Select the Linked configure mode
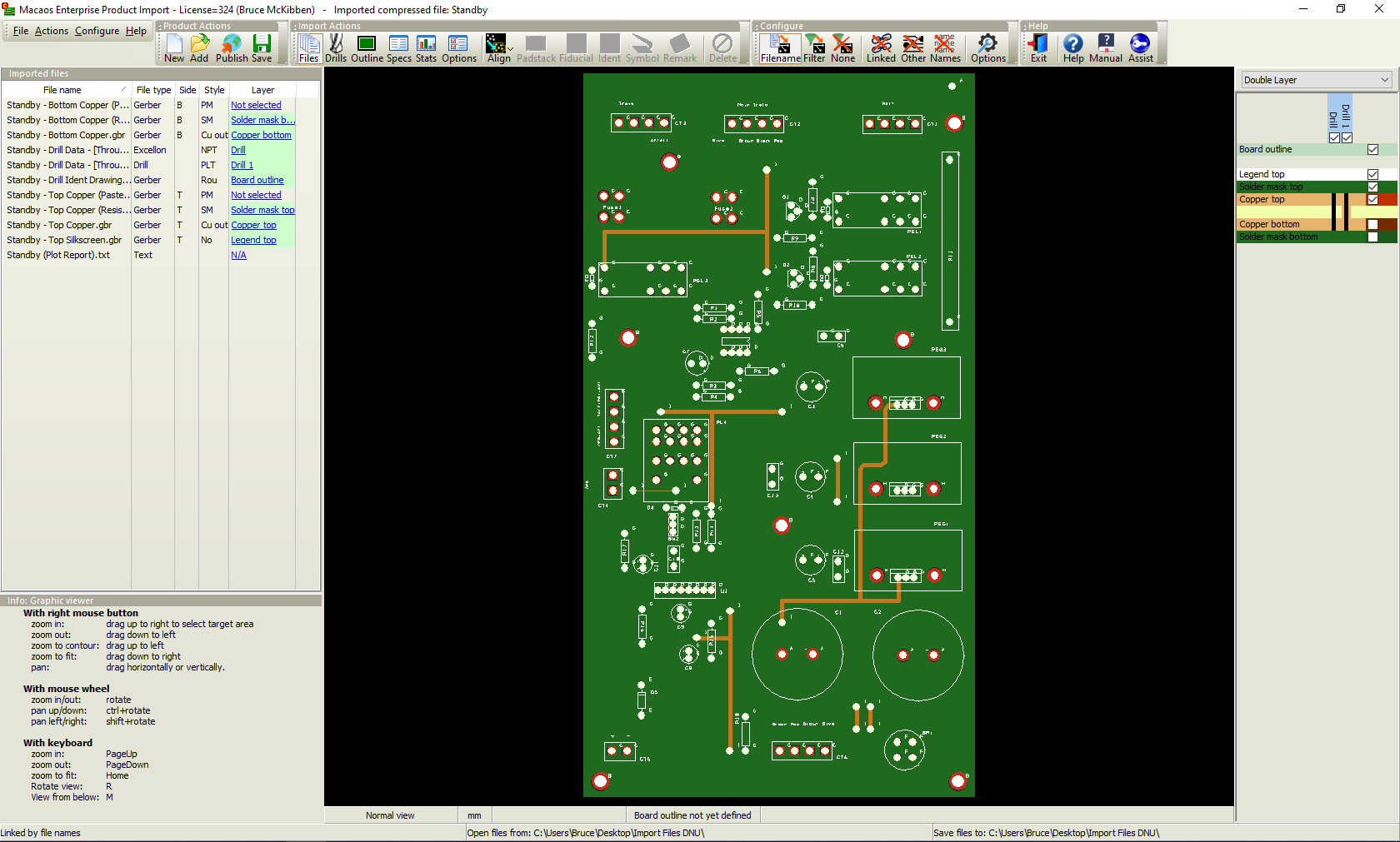Image resolution: width=1400 pixels, height=842 pixels. [880, 46]
